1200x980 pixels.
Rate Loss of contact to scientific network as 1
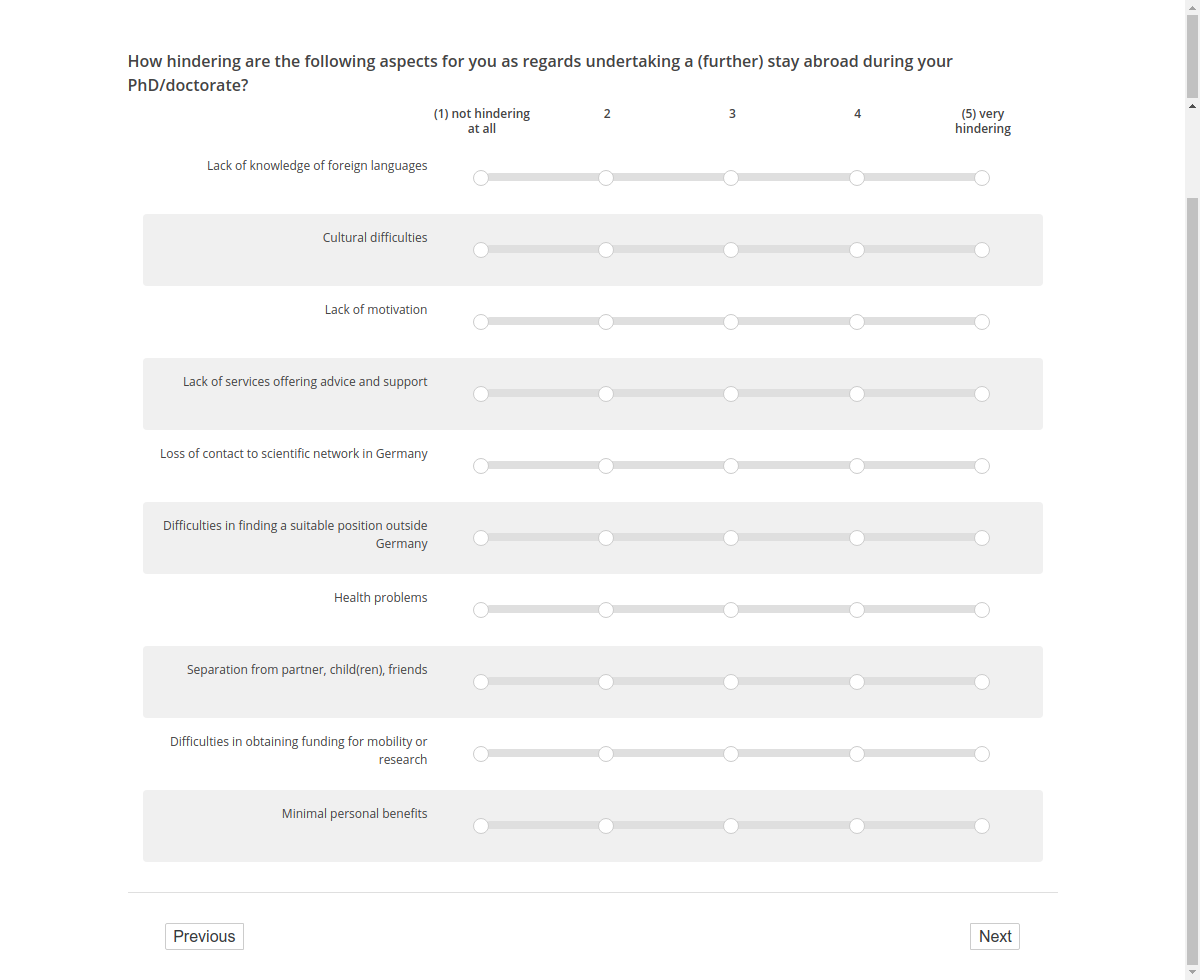[x=481, y=465]
